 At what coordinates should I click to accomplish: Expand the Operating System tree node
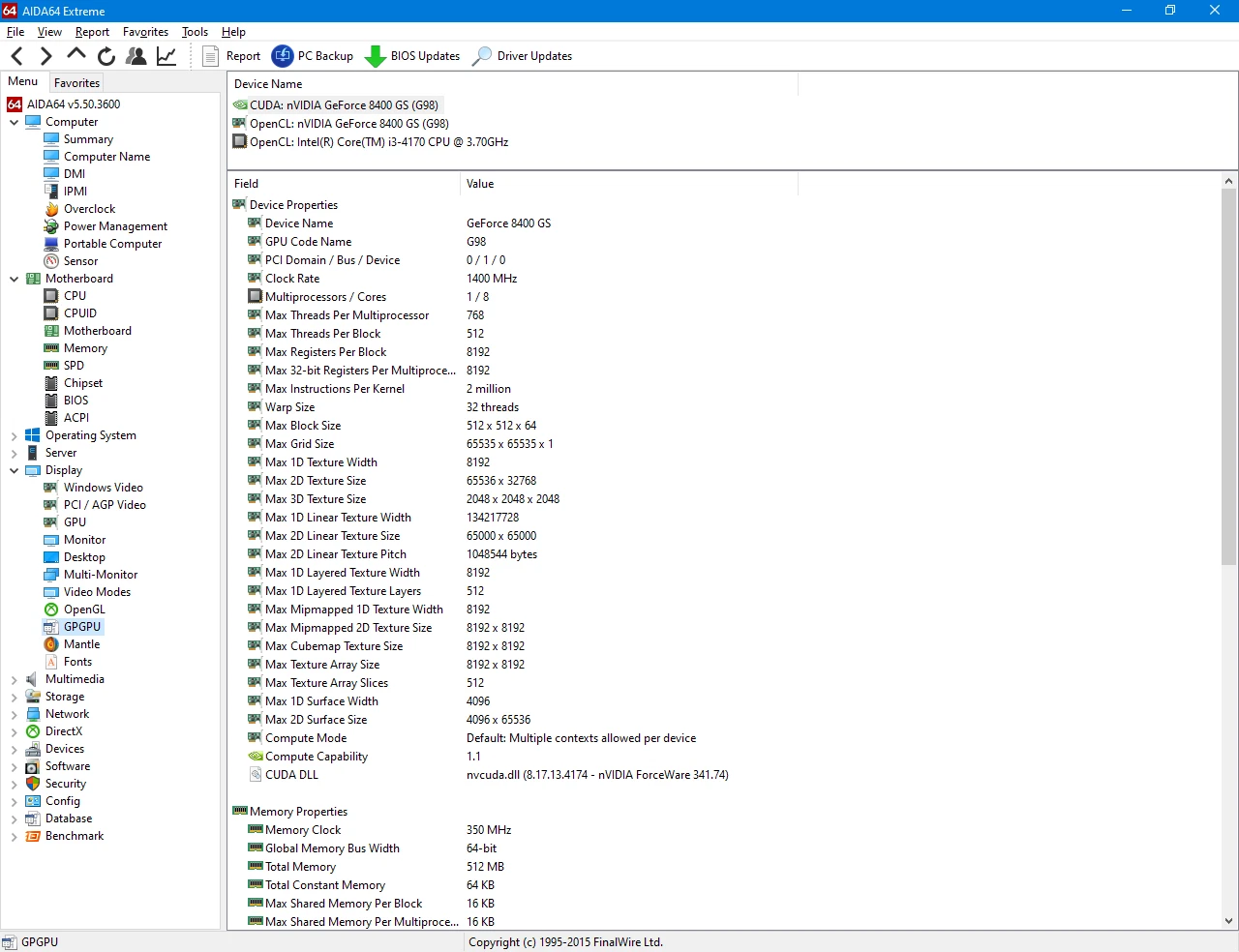coord(14,435)
